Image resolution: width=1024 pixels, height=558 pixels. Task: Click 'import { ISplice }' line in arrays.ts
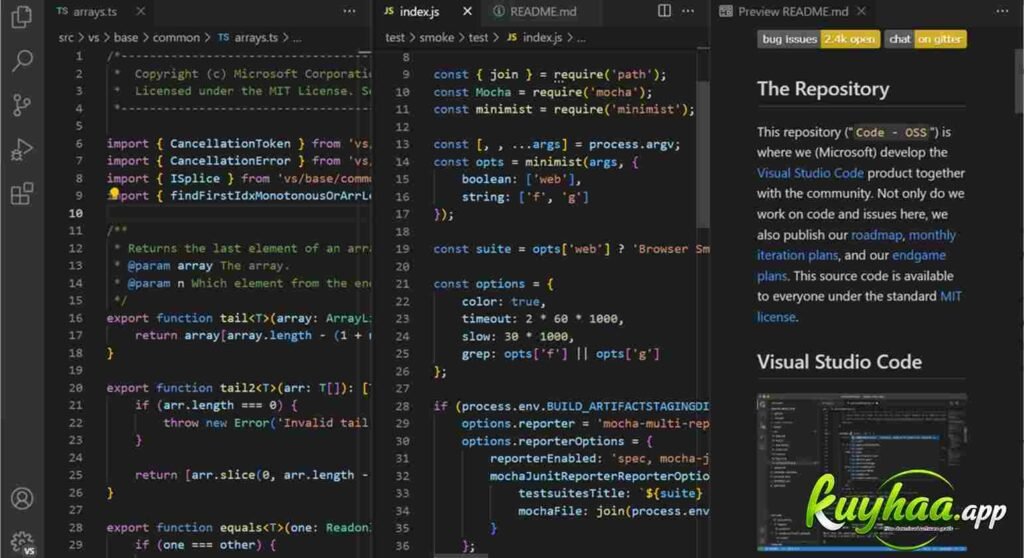coord(239,178)
